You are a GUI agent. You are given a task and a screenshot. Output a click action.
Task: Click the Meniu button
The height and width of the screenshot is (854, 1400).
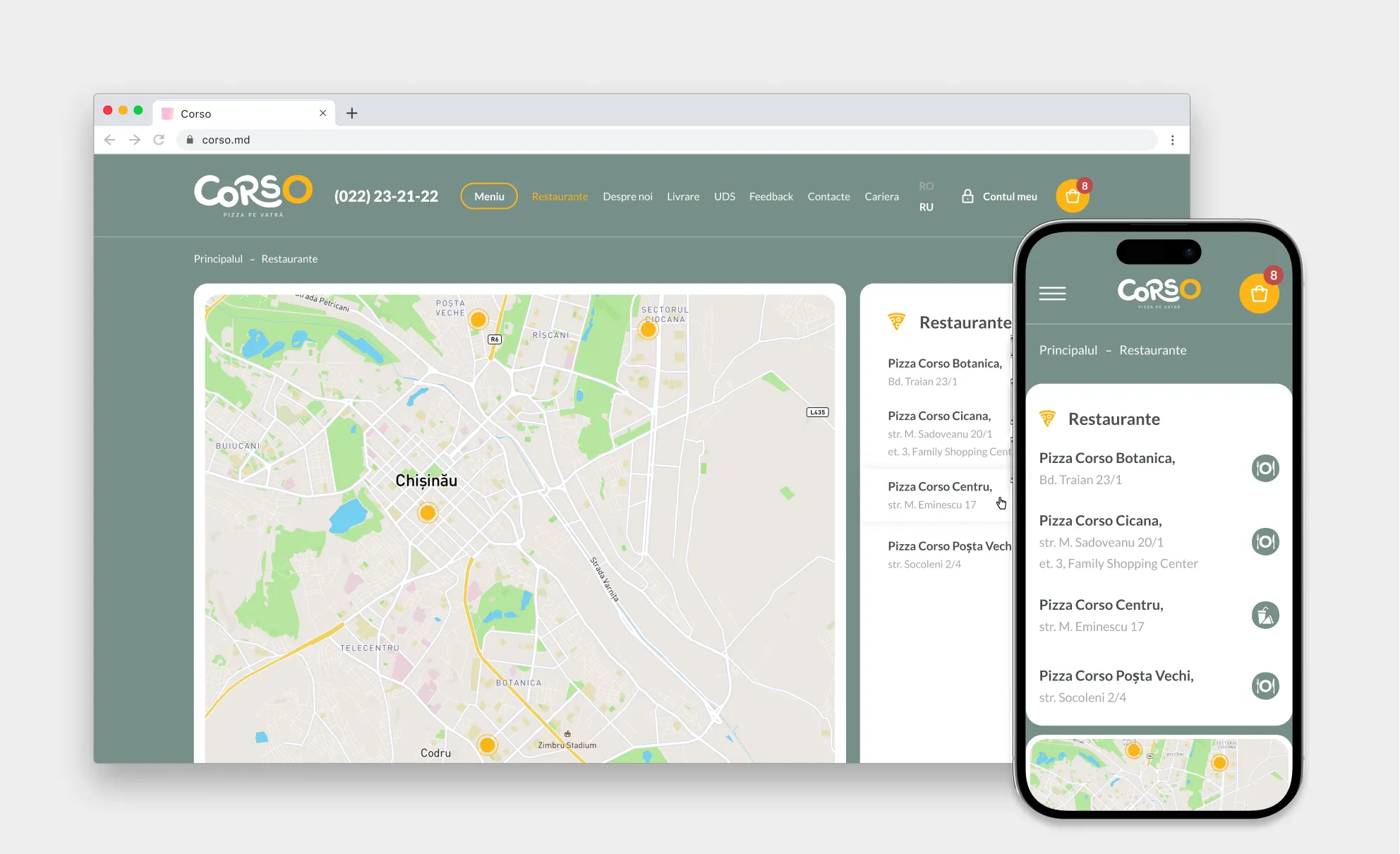[x=489, y=196]
